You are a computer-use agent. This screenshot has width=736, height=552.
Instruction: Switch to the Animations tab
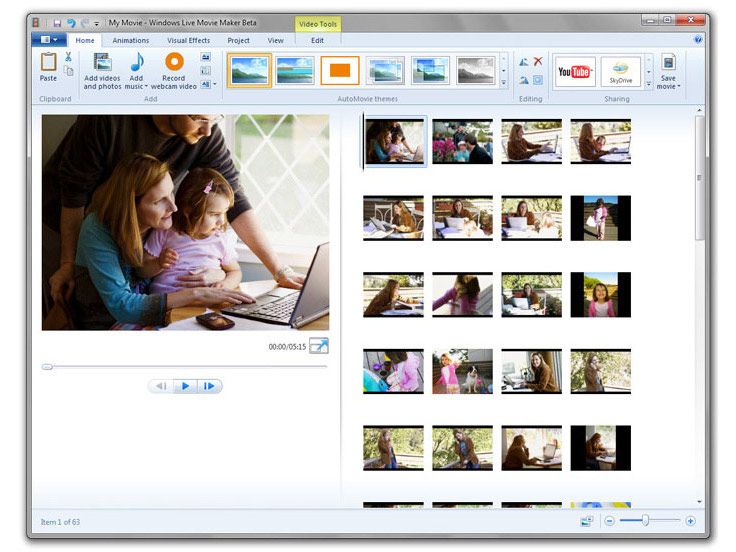[130, 40]
